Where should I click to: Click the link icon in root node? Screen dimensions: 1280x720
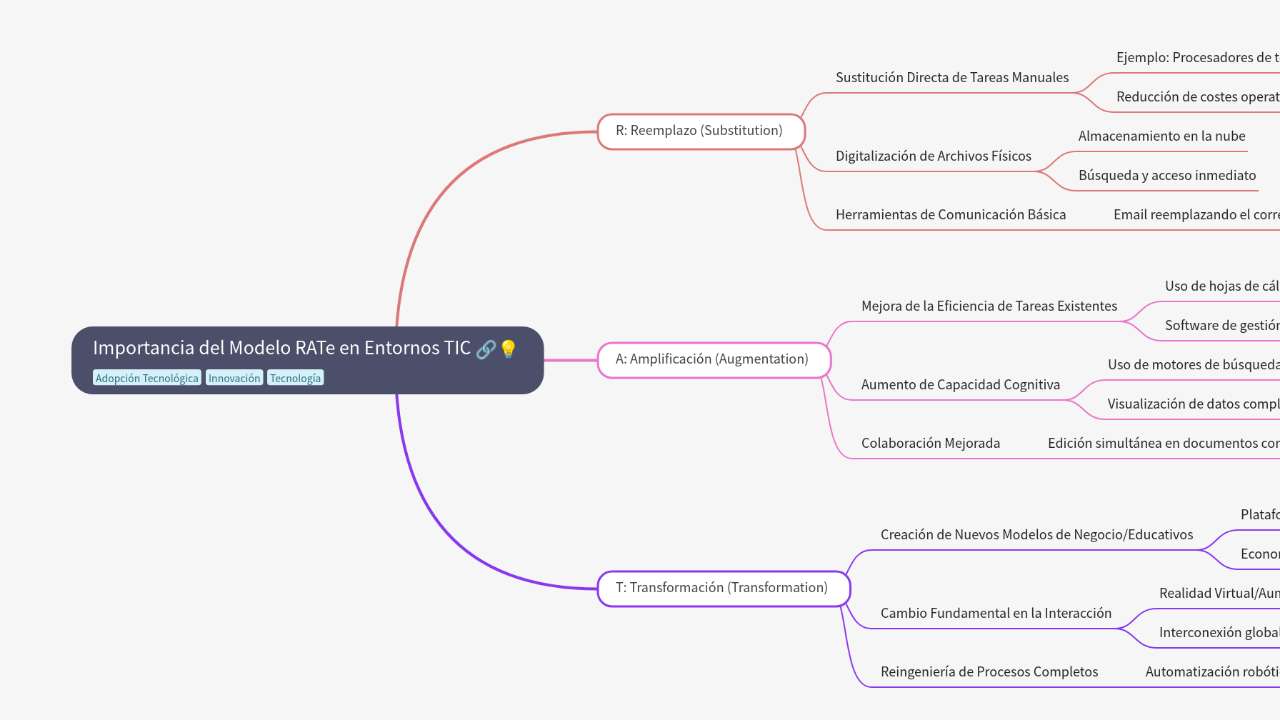click(486, 349)
